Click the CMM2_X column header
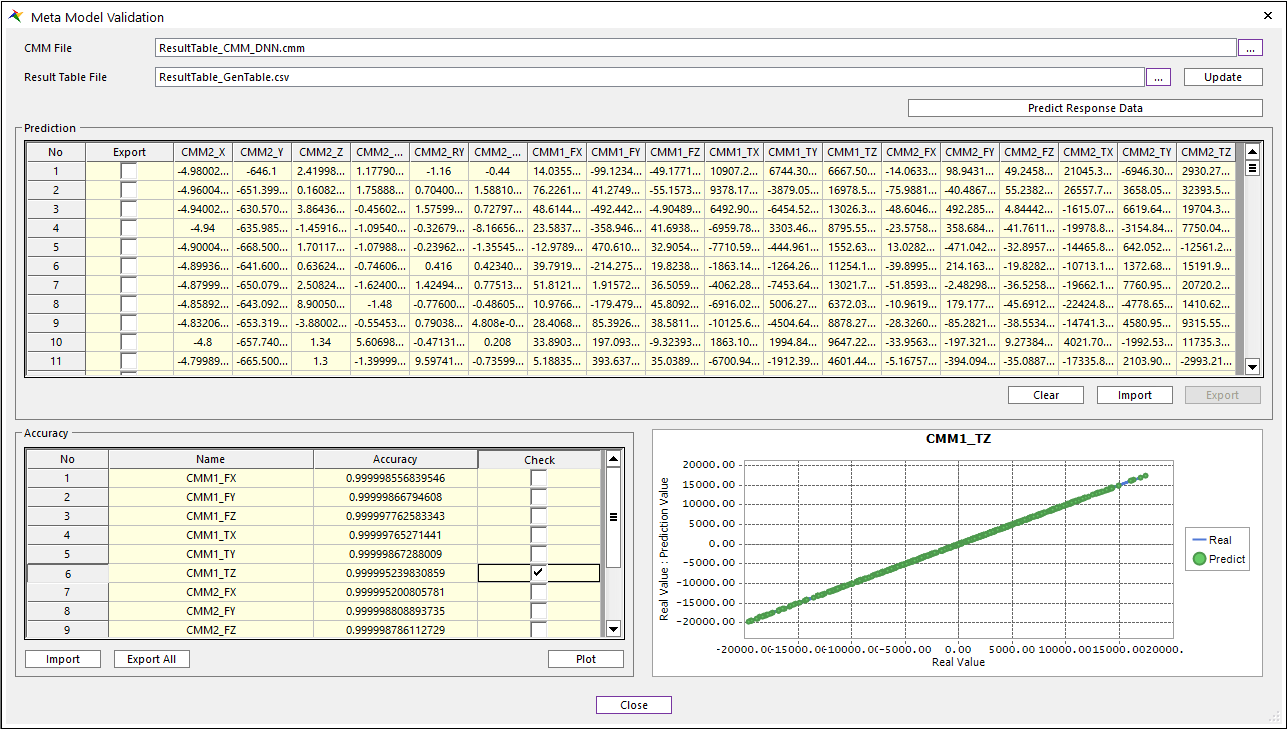The width and height of the screenshot is (1287, 729). pyautogui.click(x=202, y=152)
